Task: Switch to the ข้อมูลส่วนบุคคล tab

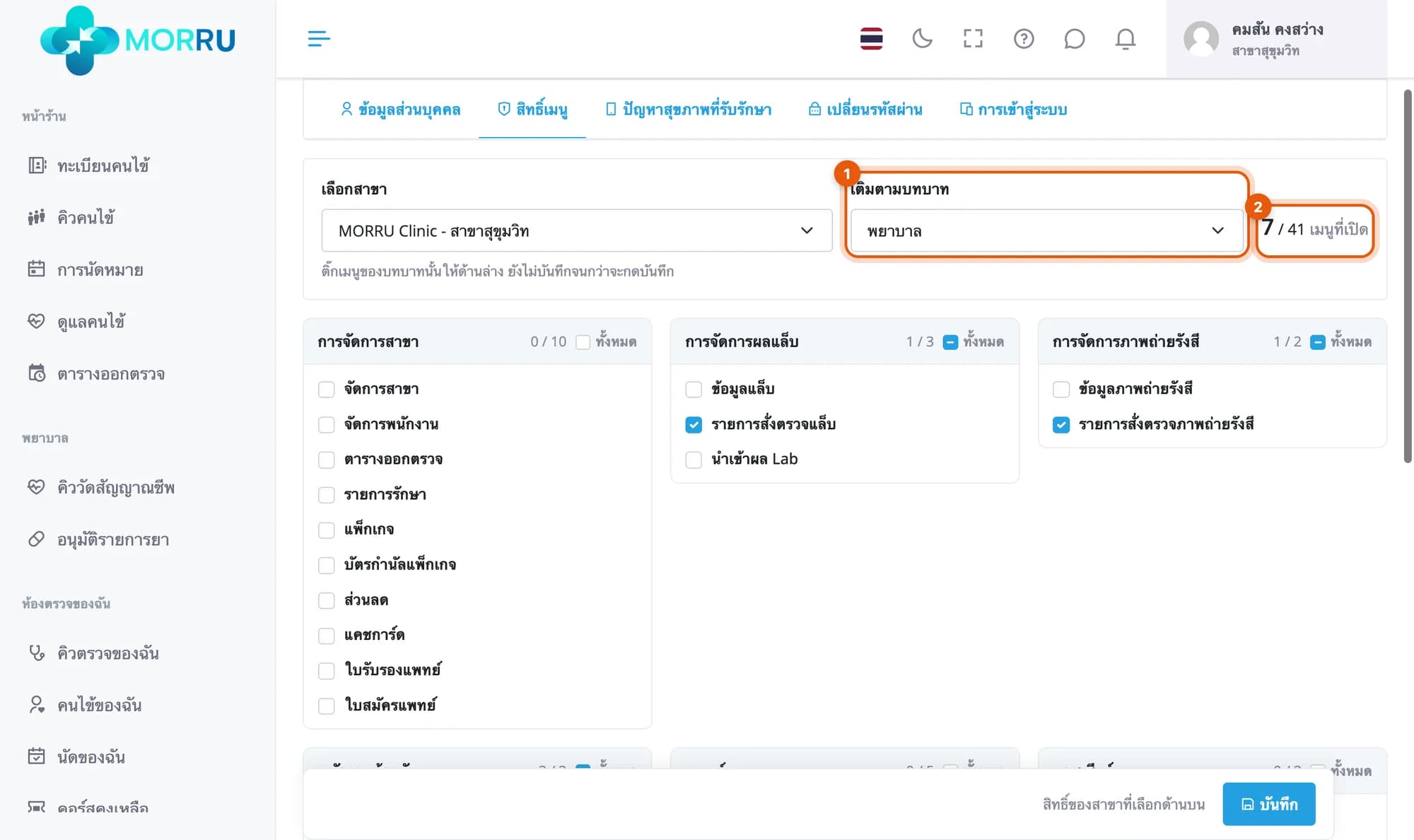Action: 400,110
